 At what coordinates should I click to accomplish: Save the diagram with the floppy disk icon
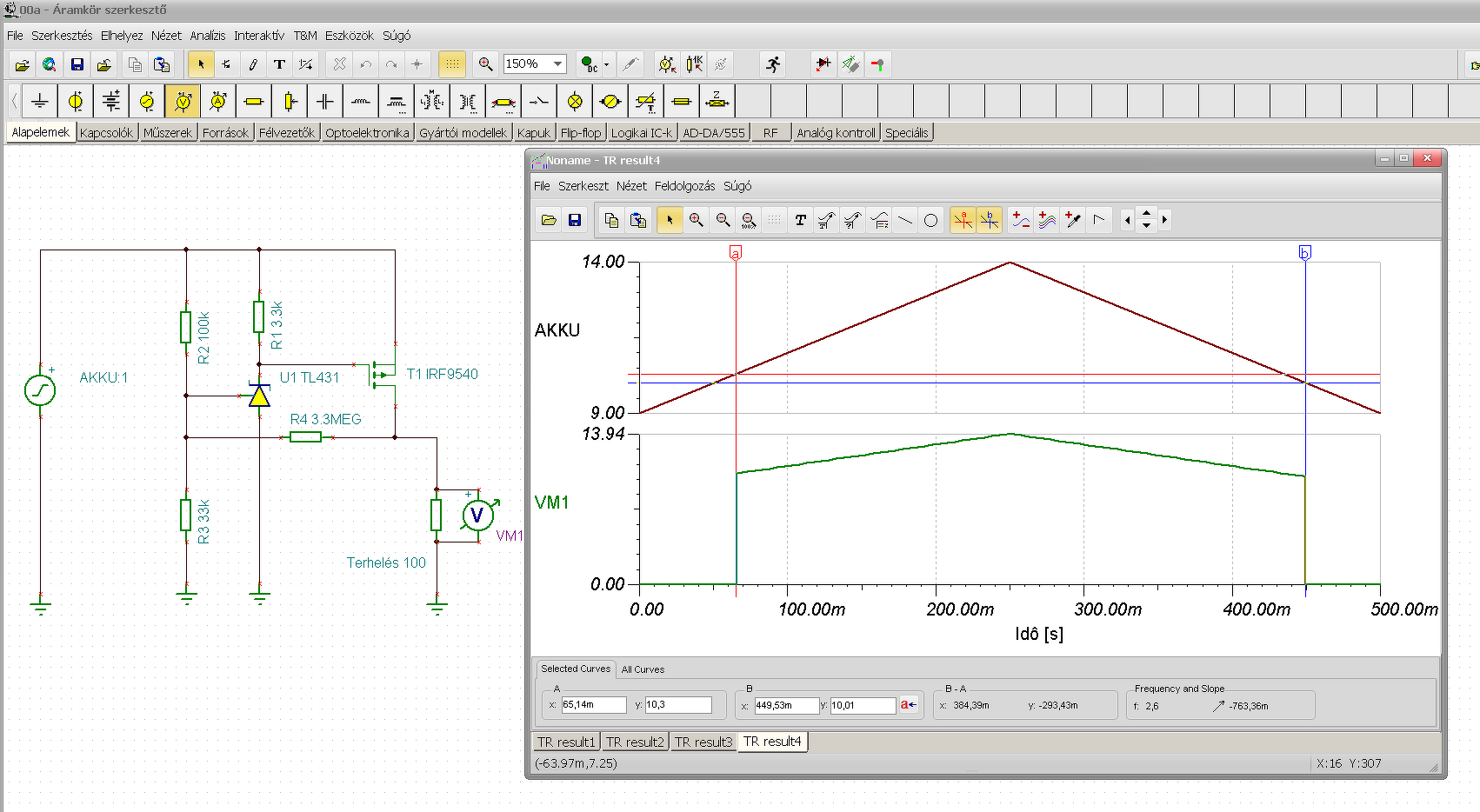click(x=575, y=220)
